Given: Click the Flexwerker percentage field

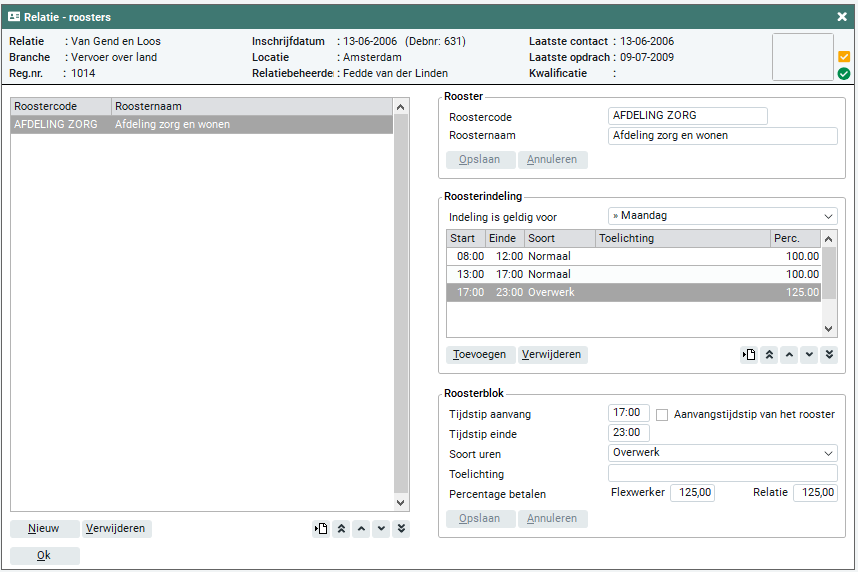Looking at the screenshot, I should pos(692,493).
